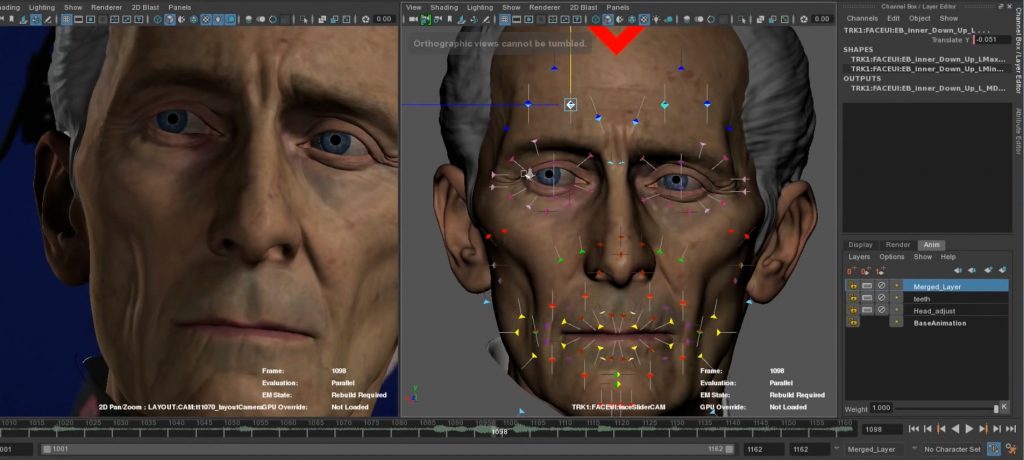
Task: Open Options menu in layer editor
Action: [891, 257]
